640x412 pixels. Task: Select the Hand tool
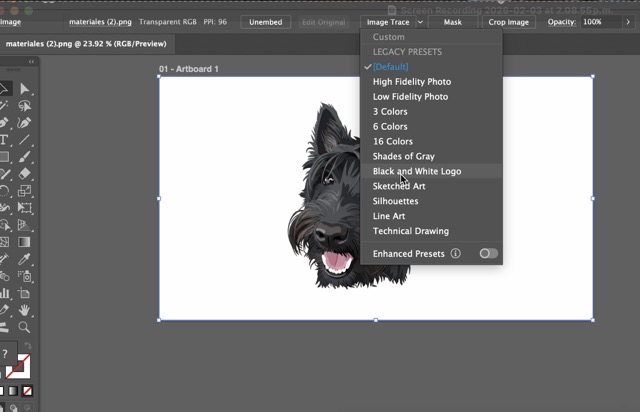(x=24, y=310)
